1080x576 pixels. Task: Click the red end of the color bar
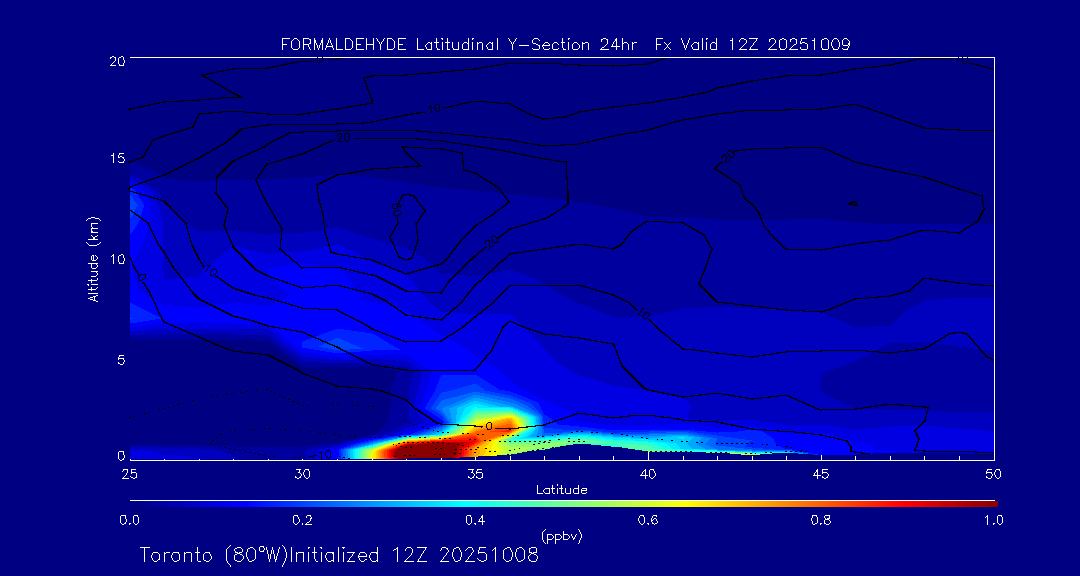pos(985,503)
